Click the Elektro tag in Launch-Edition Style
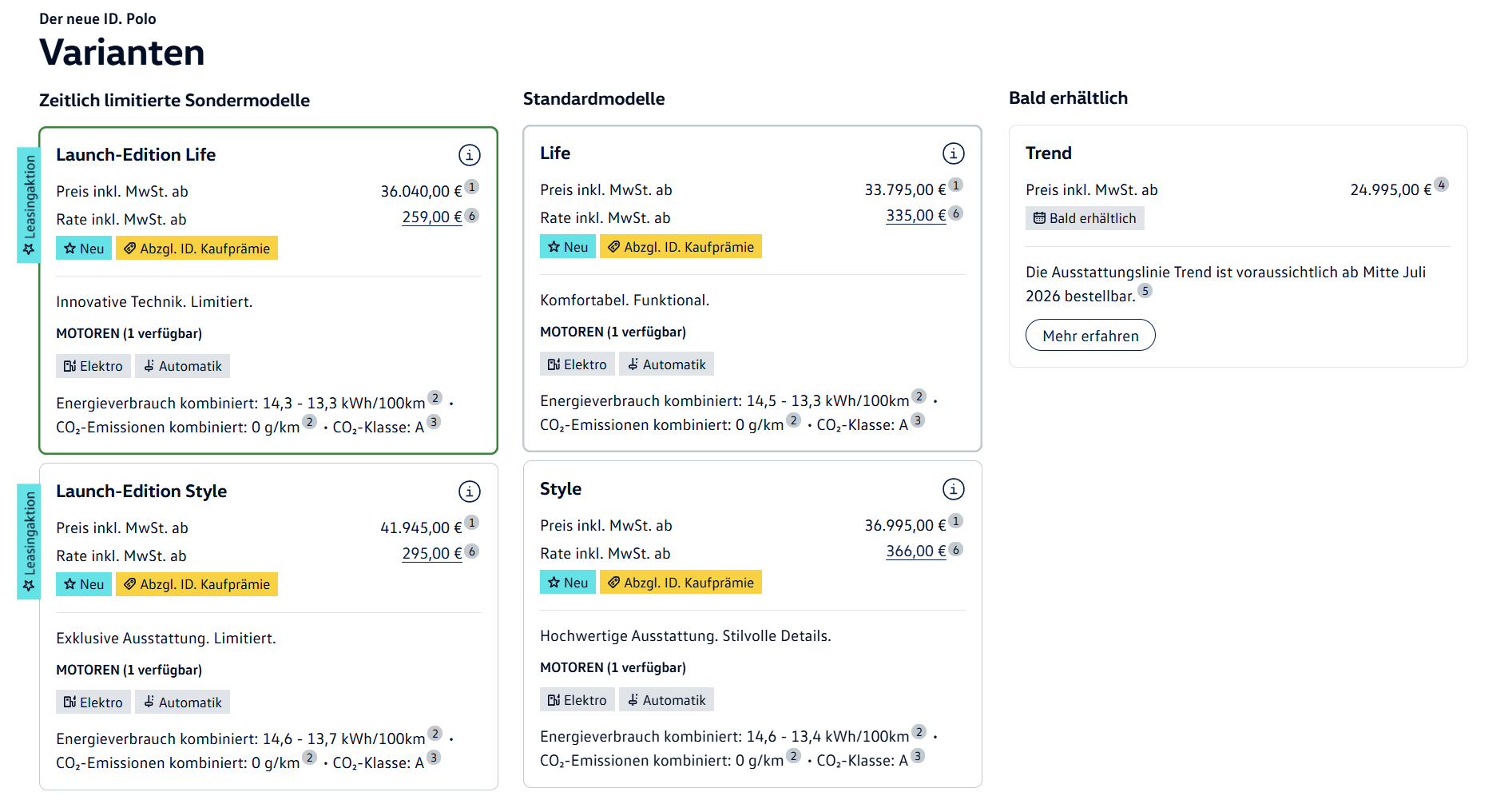1512x804 pixels. click(93, 703)
